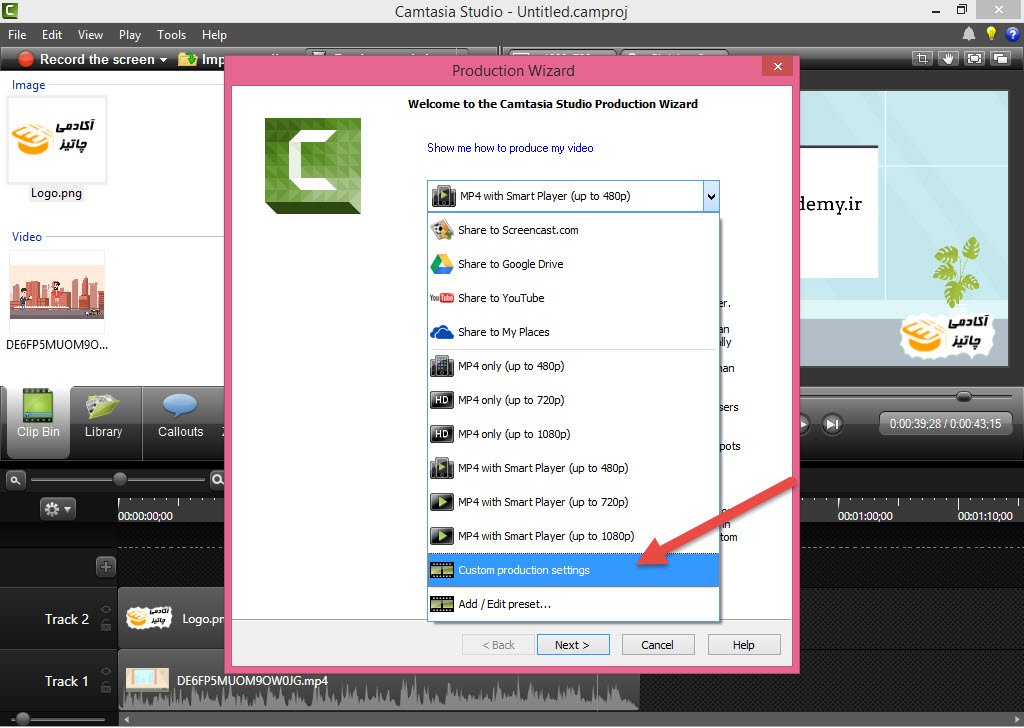Click the Next button in wizard
The width and height of the screenshot is (1024, 728).
[573, 644]
